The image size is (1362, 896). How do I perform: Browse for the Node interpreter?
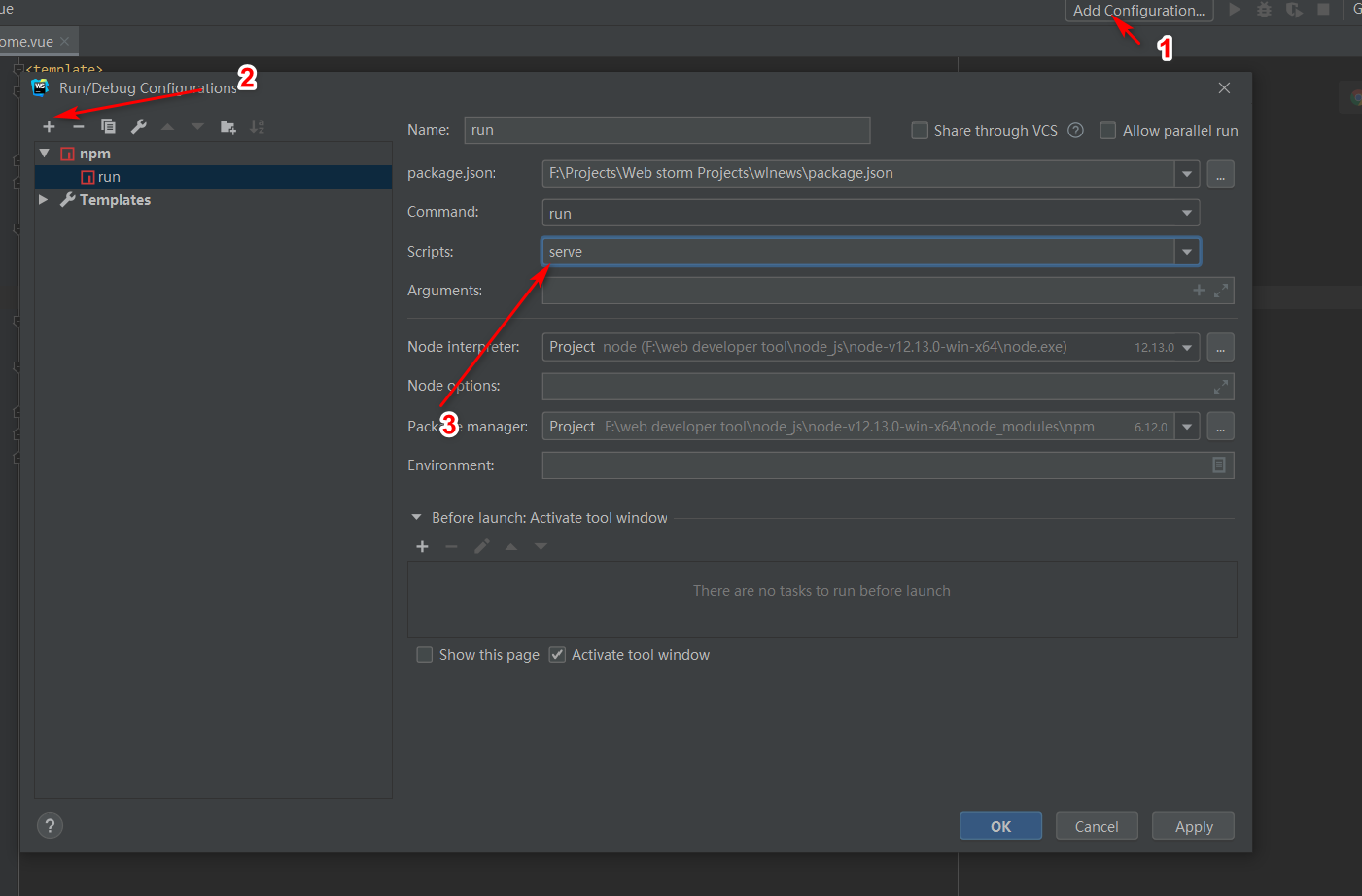(1220, 347)
